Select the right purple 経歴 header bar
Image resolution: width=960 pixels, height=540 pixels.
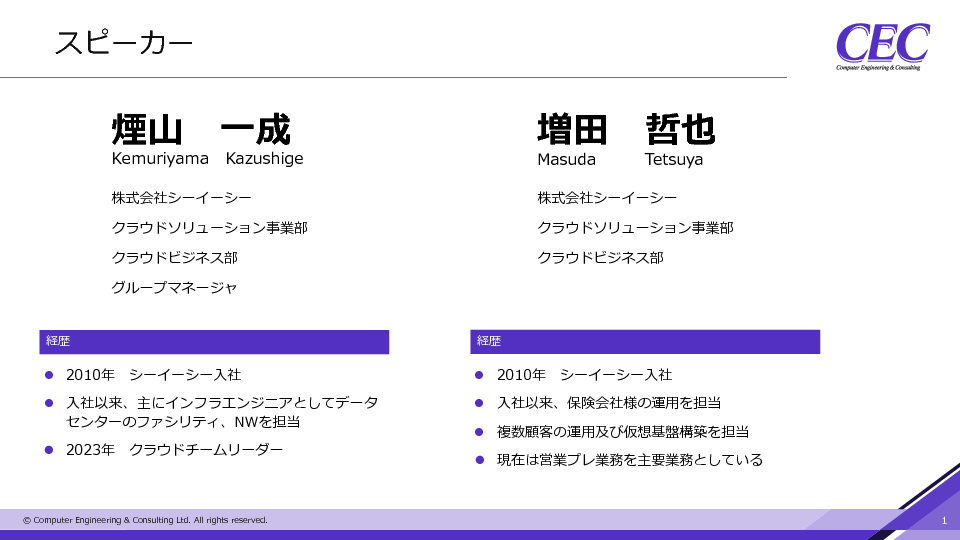point(645,342)
